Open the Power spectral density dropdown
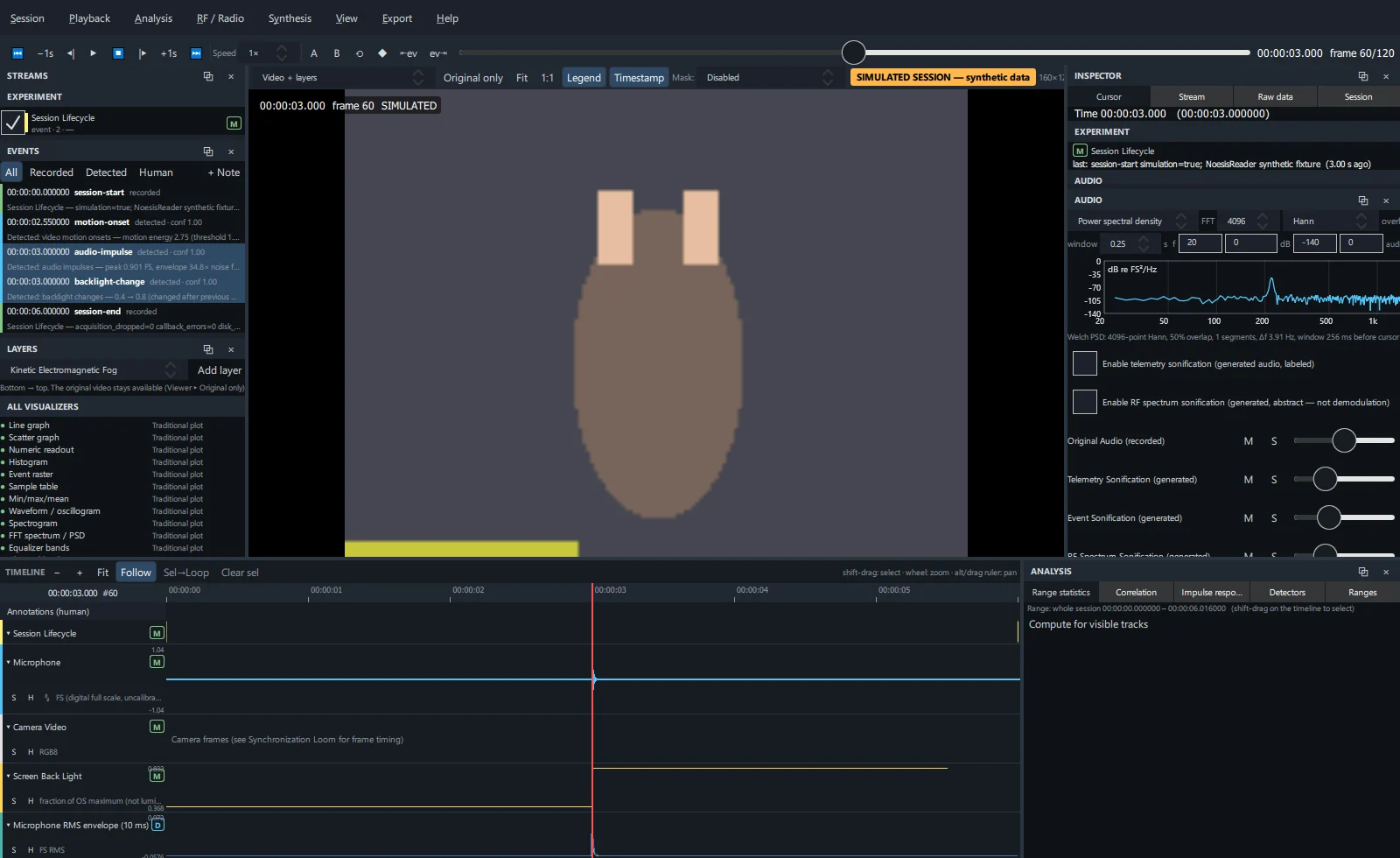Viewport: 1400px width, 858px height. (1130, 222)
